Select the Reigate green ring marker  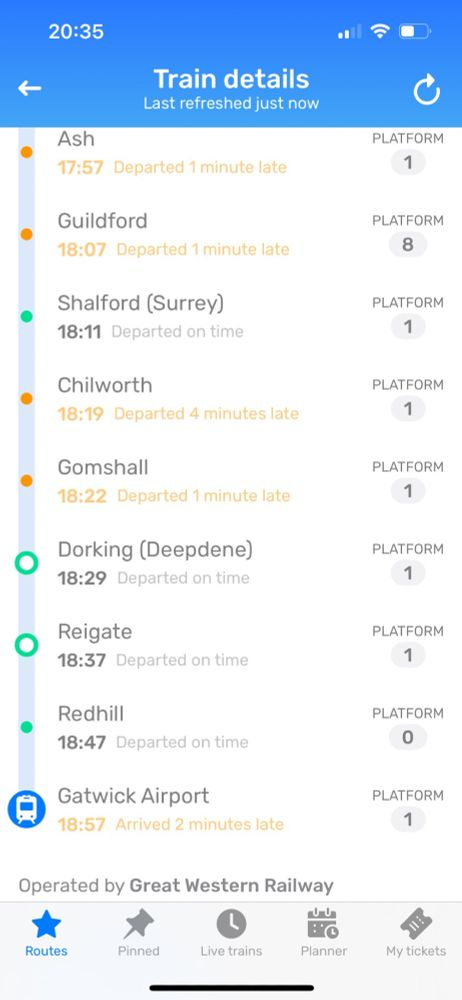26,645
